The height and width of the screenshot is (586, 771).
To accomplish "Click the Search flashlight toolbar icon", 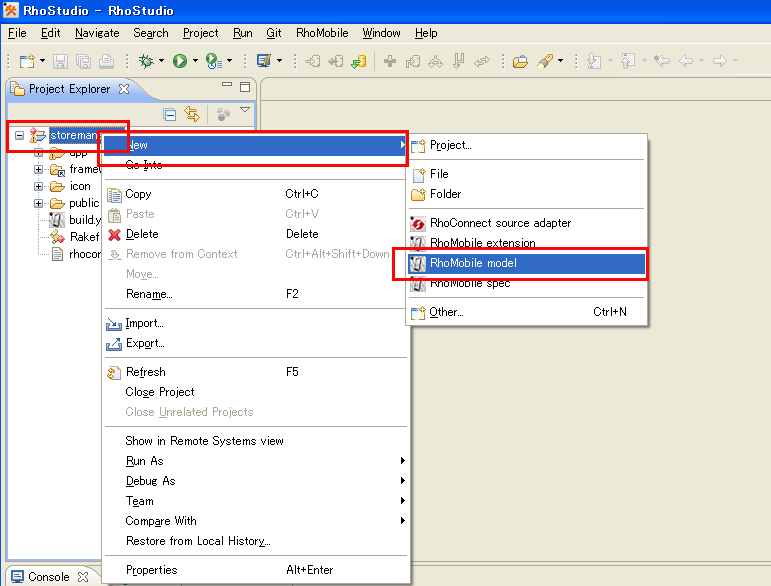I will [x=545, y=61].
